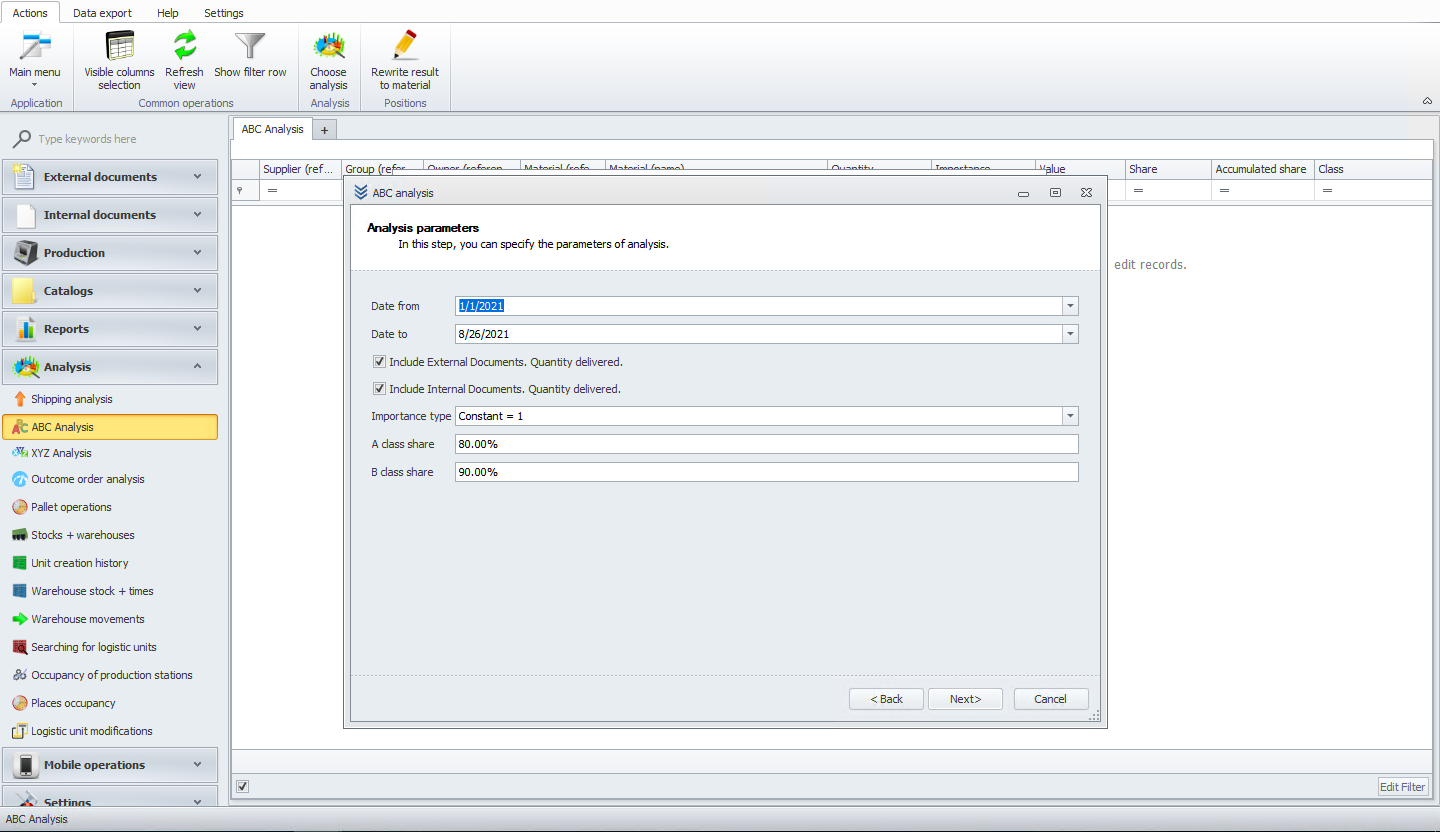Expand the Catalogs section

pyautogui.click(x=109, y=291)
